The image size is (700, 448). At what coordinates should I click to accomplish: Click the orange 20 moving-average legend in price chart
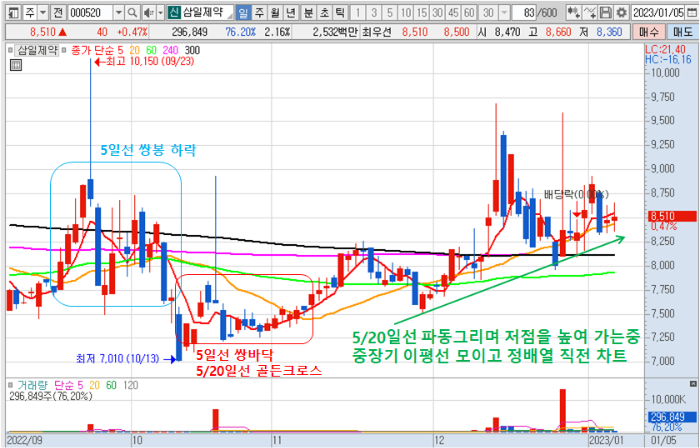(134, 50)
